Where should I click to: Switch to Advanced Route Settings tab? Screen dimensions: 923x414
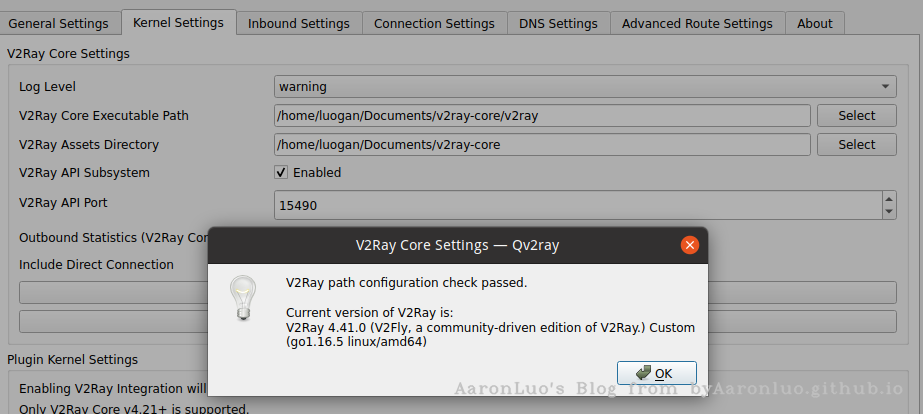pyautogui.click(x=697, y=23)
